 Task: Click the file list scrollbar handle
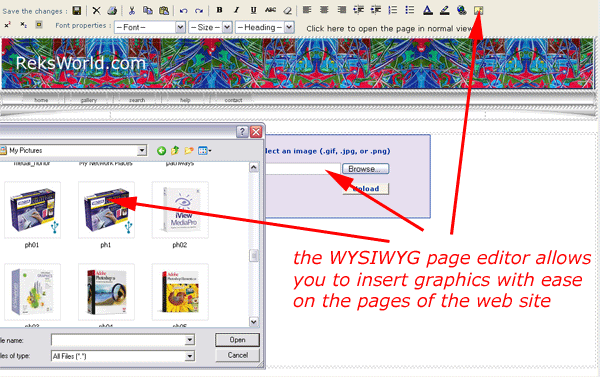[x=254, y=256]
